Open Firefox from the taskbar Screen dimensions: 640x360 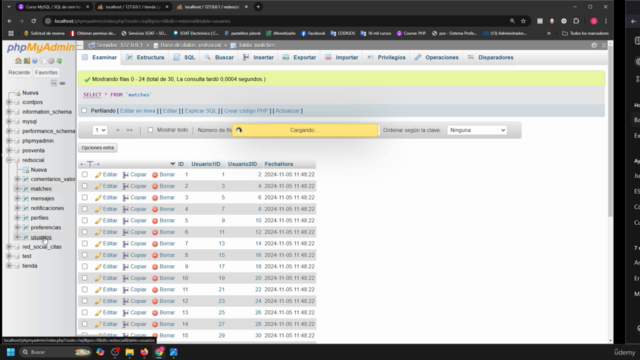click(144, 352)
